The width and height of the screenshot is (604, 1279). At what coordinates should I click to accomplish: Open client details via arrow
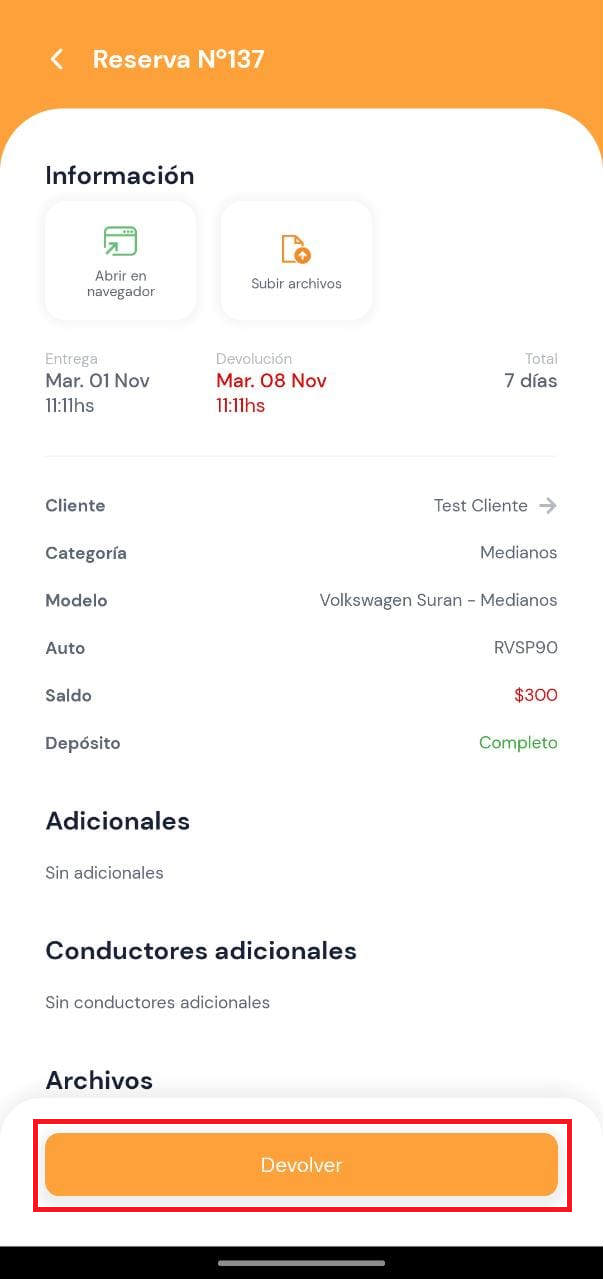tap(547, 506)
